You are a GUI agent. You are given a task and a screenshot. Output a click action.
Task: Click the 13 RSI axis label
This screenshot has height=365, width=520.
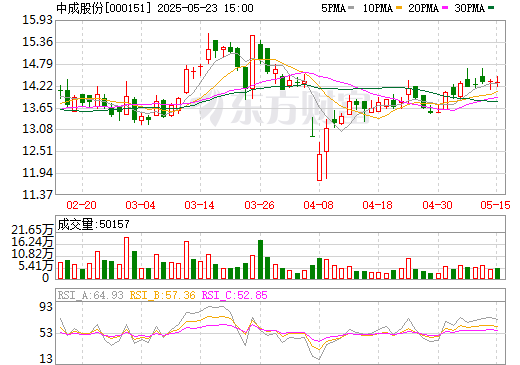coord(46,359)
